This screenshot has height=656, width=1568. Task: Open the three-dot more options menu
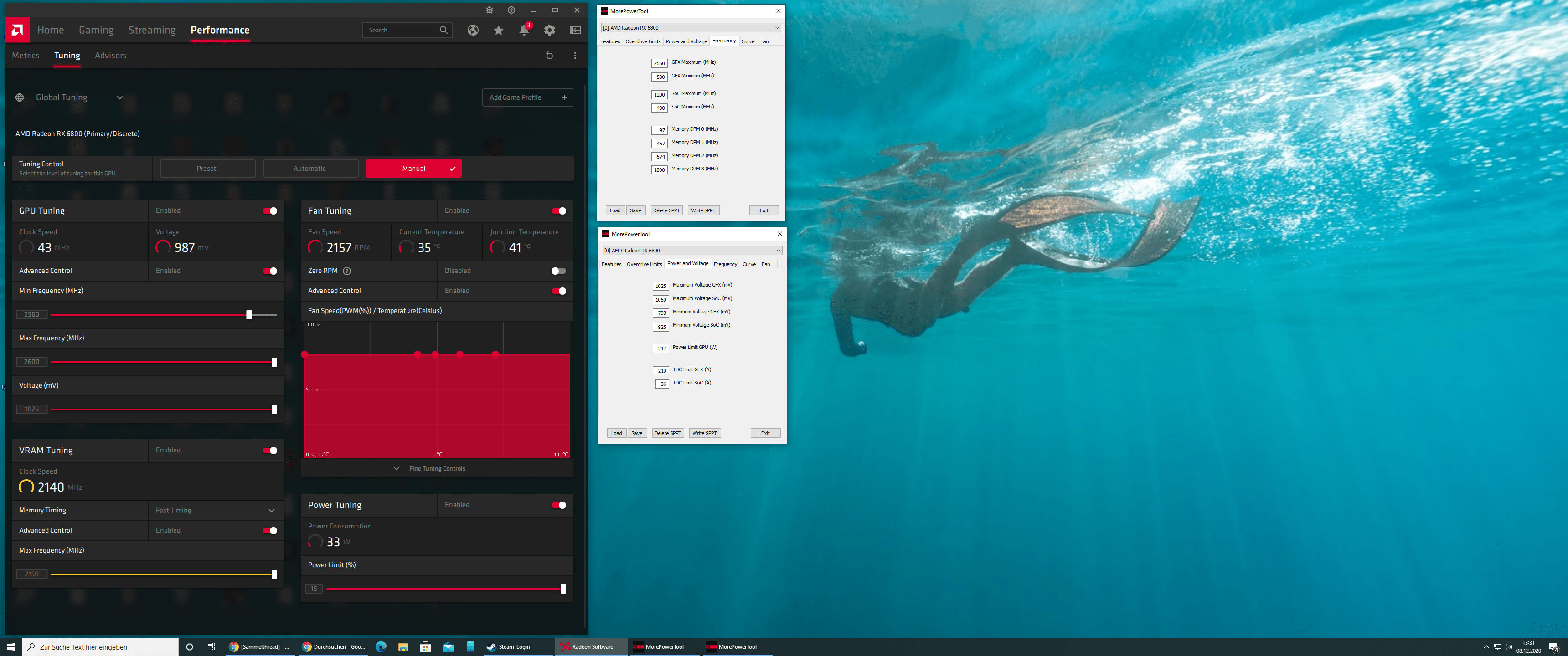[575, 56]
